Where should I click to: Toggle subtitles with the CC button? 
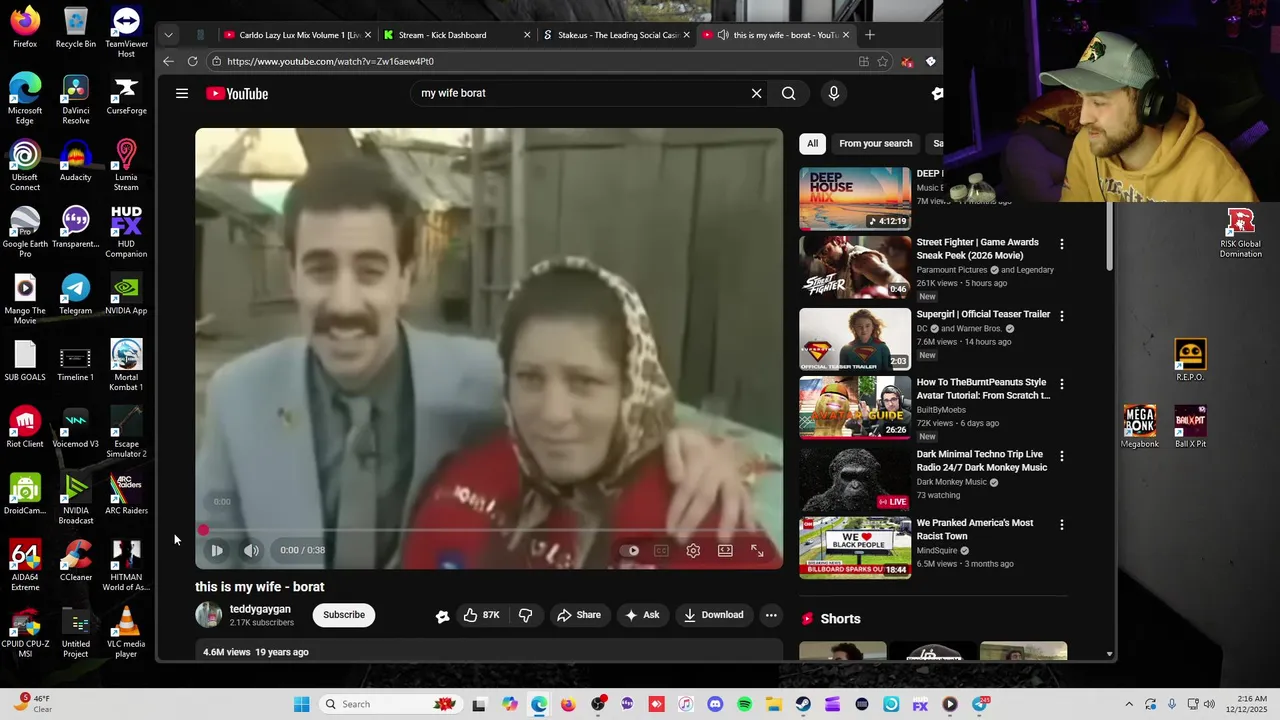click(x=661, y=550)
